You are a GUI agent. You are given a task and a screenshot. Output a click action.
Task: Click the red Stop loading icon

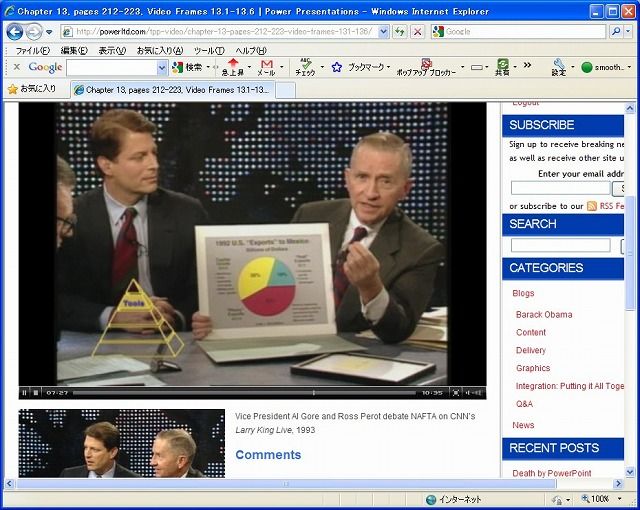click(x=417, y=31)
